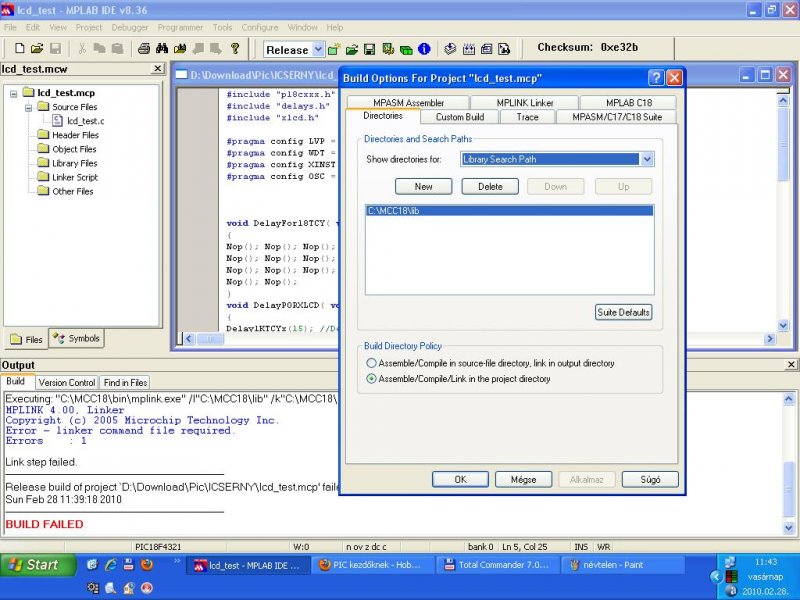
Task: Click the editor horizontal scroll left arrow
Action: point(189,339)
